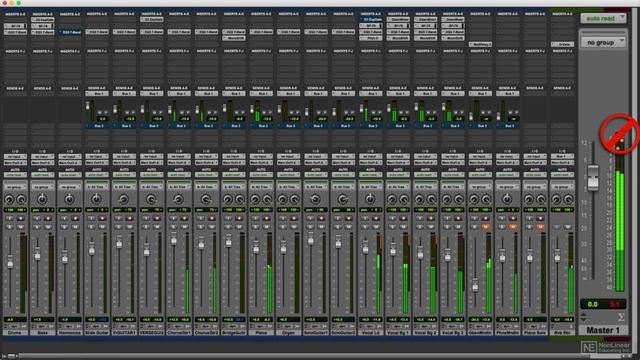Mute the Vocal Bg 2 track

pyautogui.click(x=431, y=226)
